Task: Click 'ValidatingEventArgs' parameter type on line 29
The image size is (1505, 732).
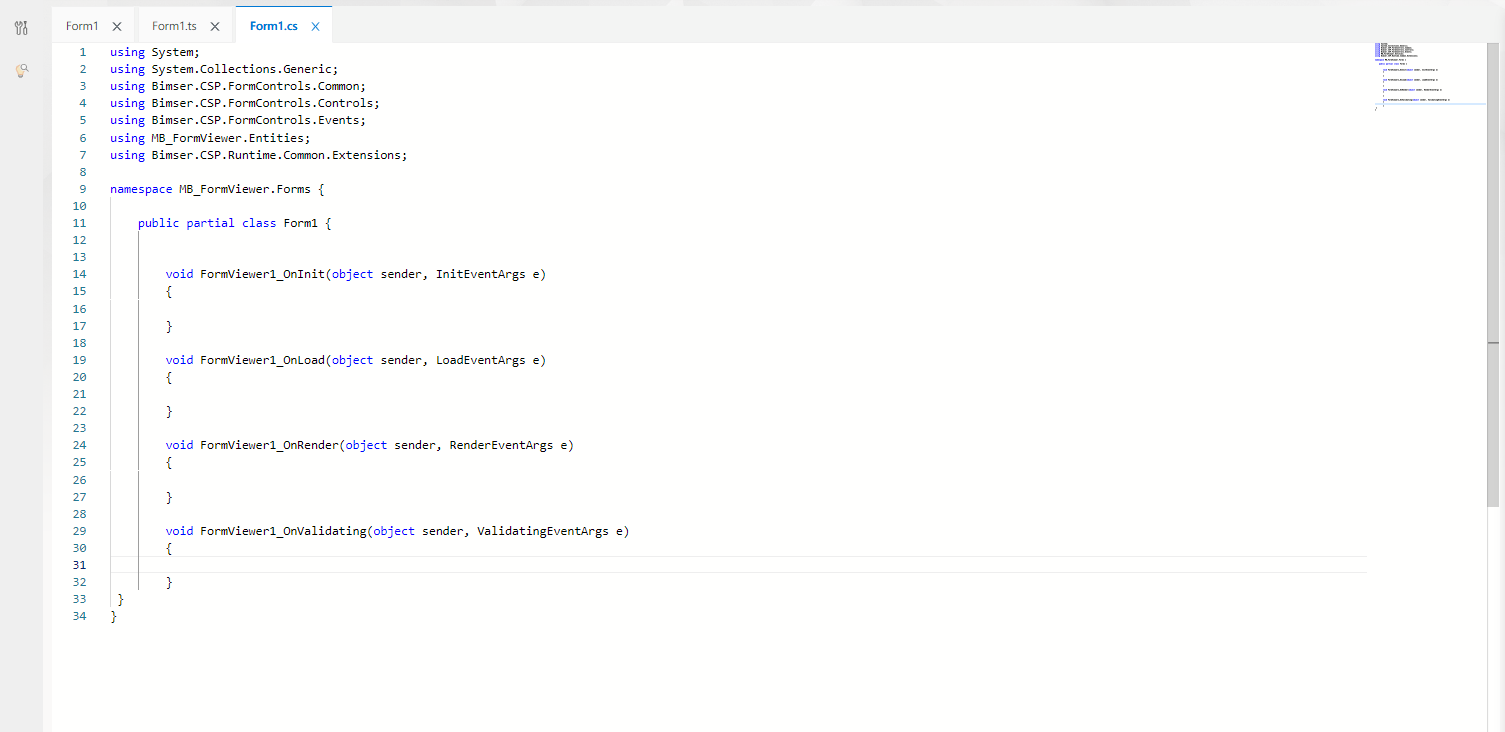Action: pos(543,531)
